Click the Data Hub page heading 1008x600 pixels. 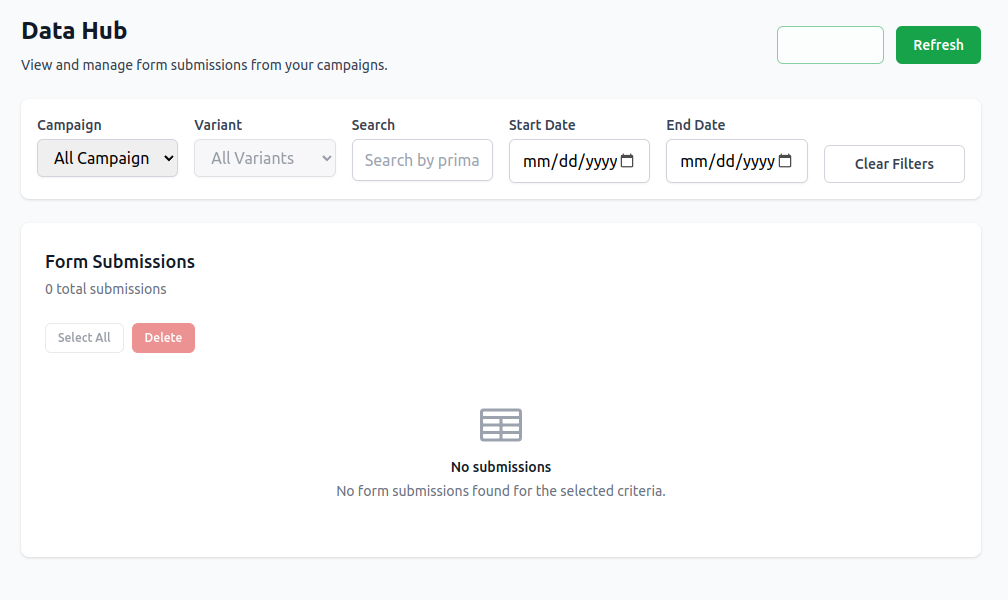(x=74, y=31)
